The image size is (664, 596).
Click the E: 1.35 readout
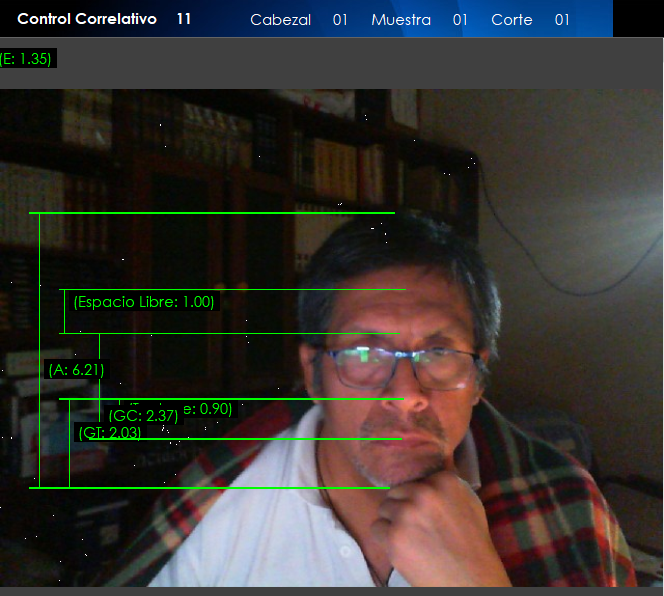click(x=27, y=59)
